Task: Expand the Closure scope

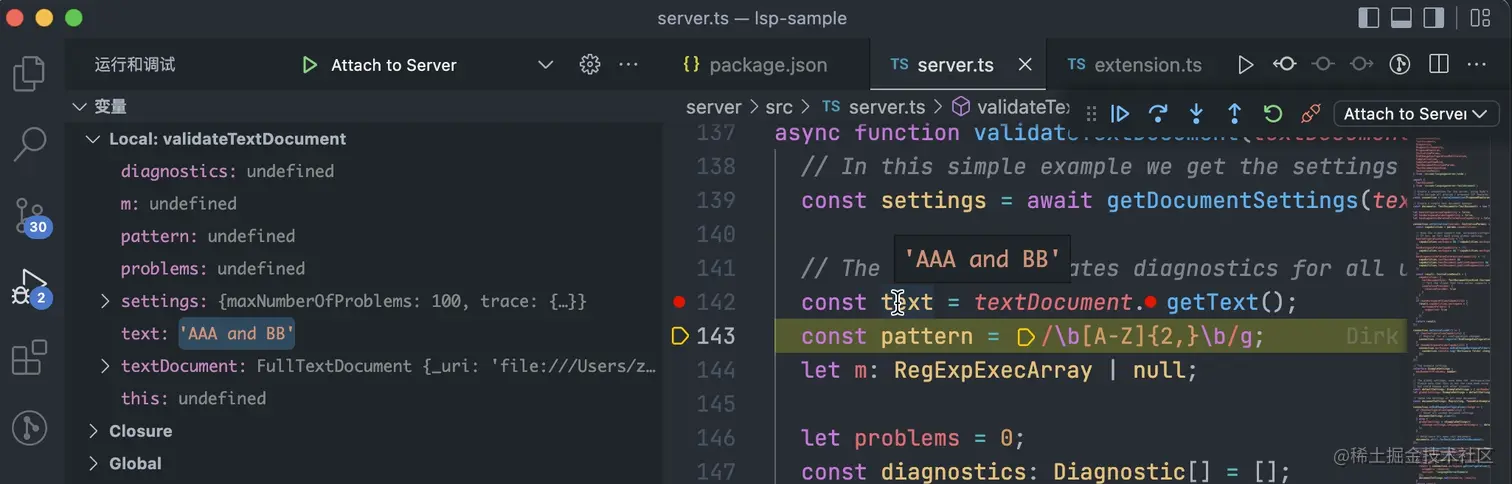Action: coord(93,431)
